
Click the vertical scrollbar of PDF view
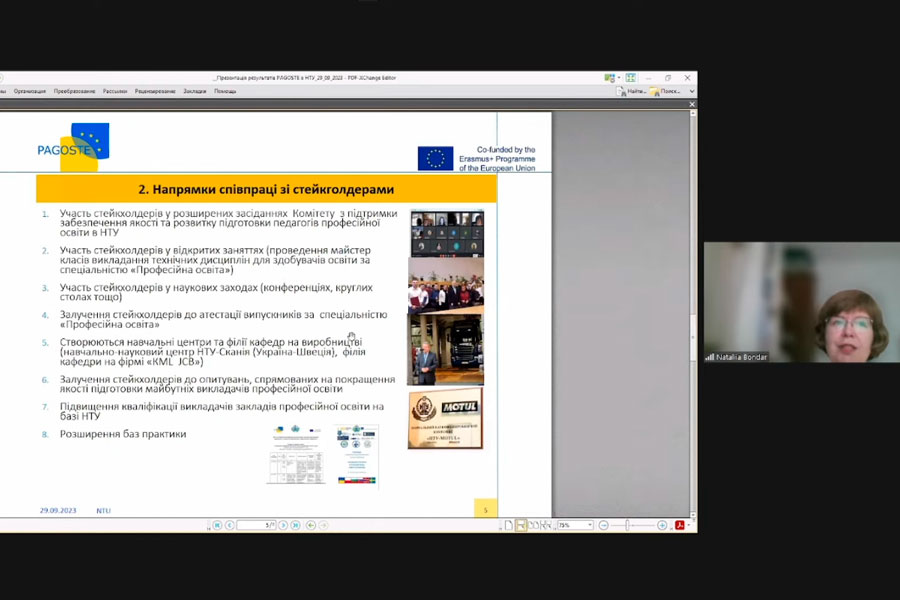(x=693, y=315)
